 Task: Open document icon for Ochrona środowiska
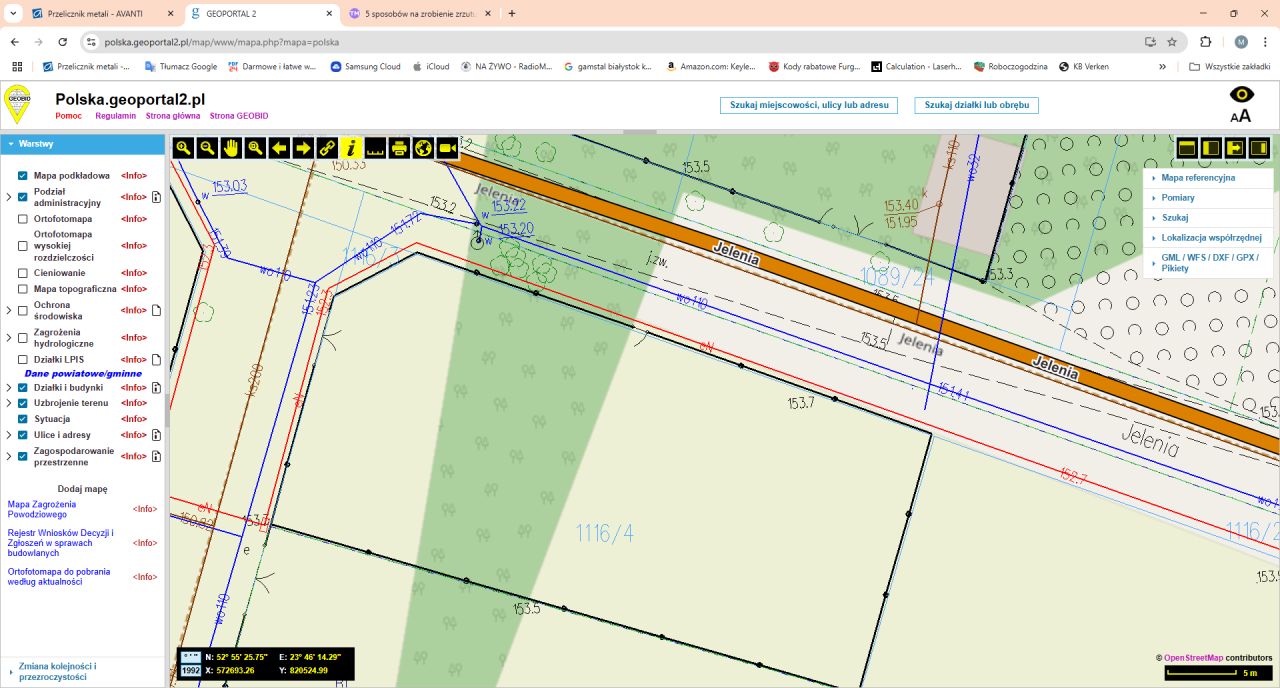(x=156, y=310)
